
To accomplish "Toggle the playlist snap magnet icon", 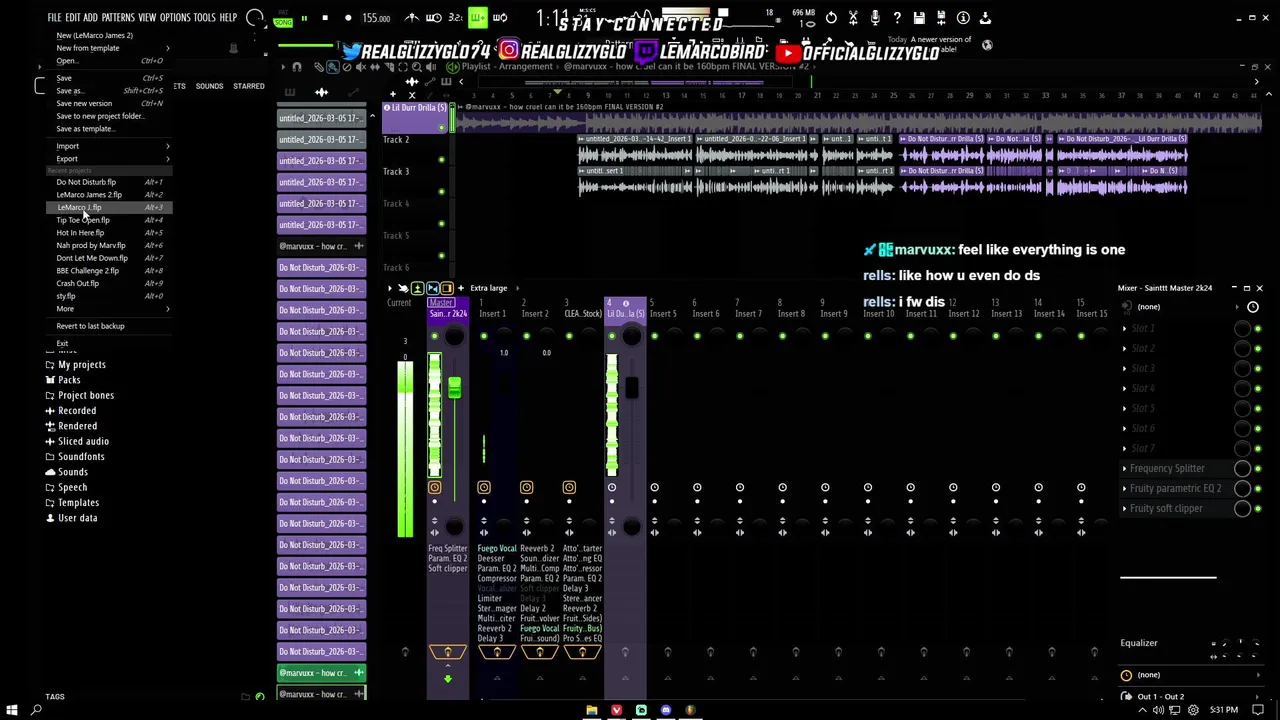I will coord(296,67).
